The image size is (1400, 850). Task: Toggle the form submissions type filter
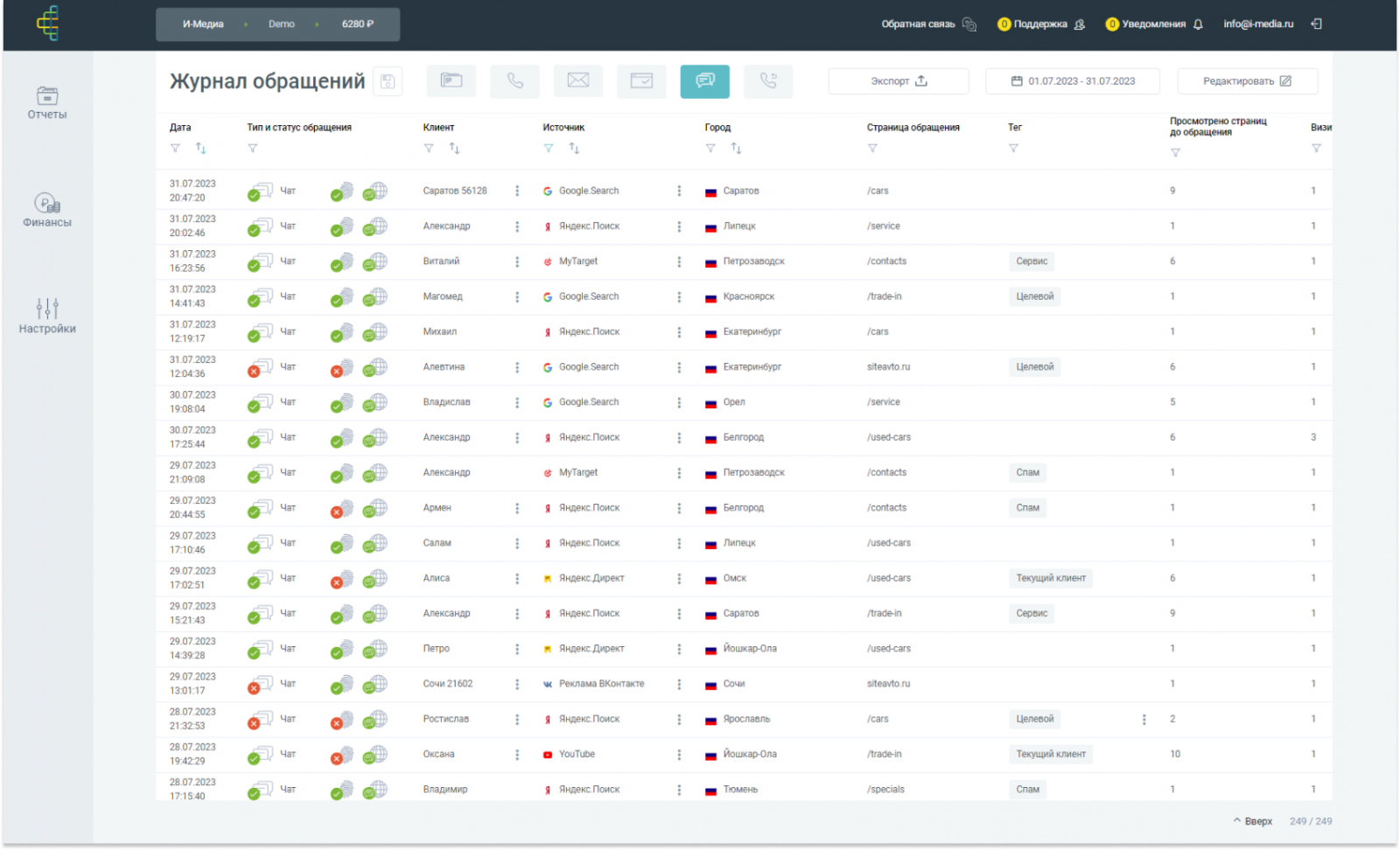pos(641,81)
